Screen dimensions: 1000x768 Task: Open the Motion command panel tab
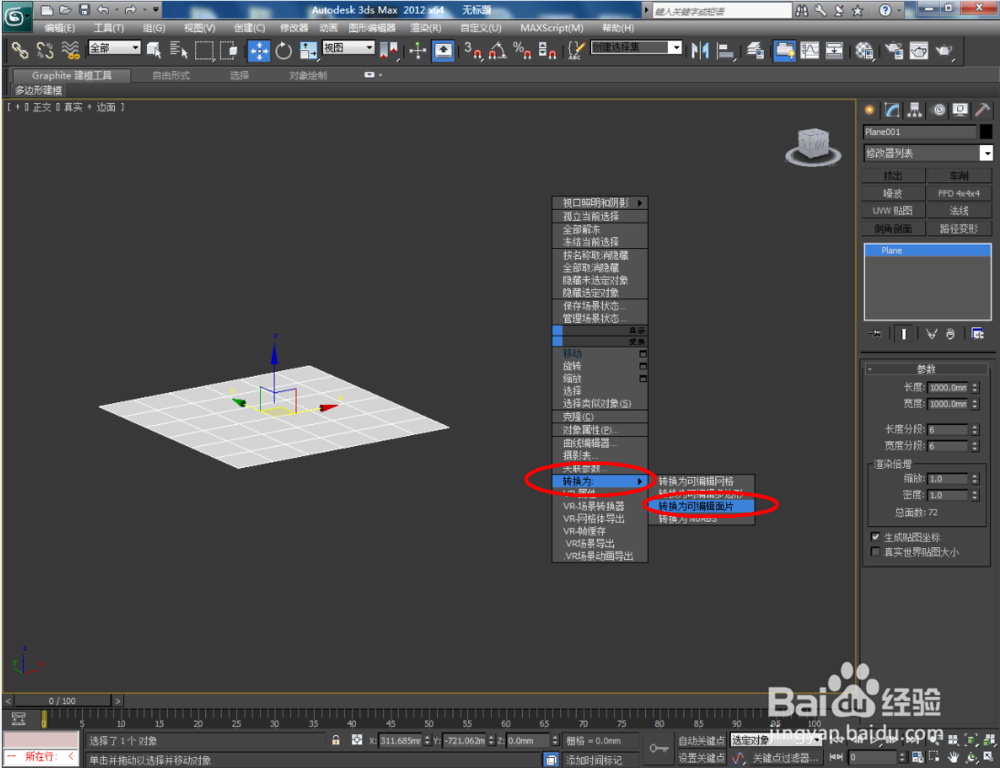(x=938, y=110)
